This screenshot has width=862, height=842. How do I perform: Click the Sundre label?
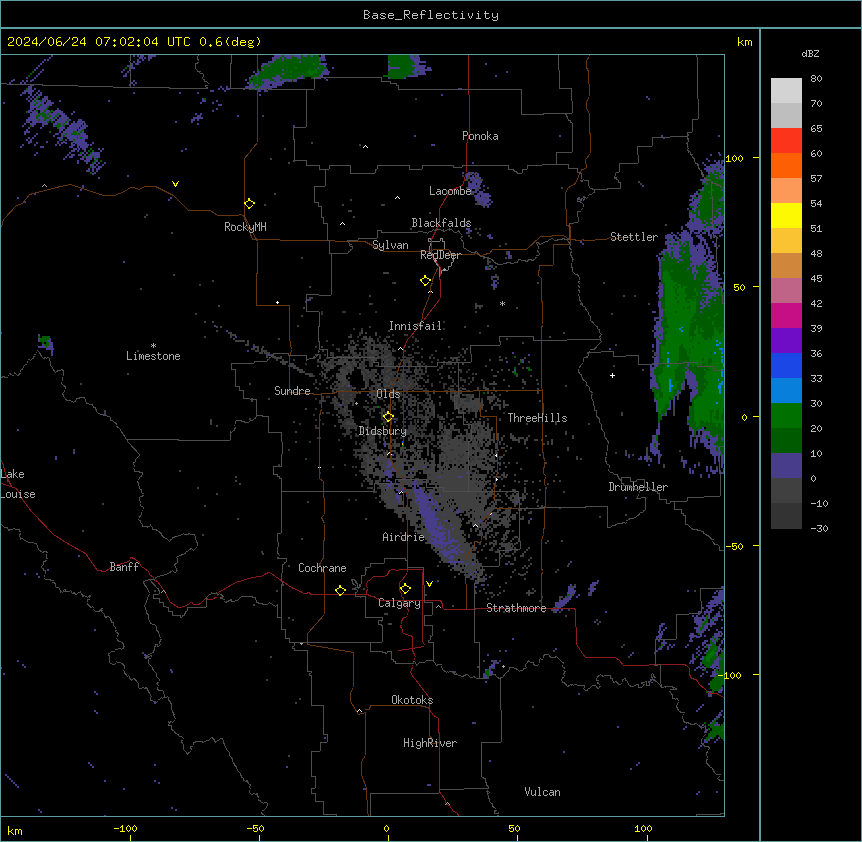pos(292,391)
